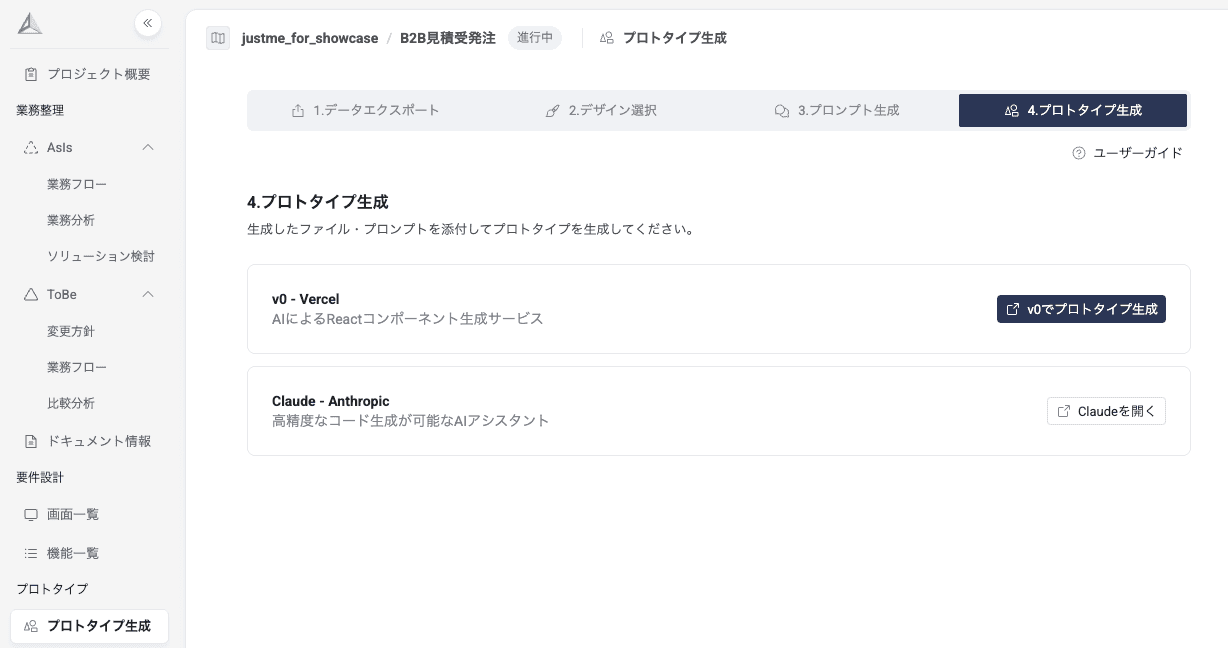
Task: Click the 機能一覧 feature list icon
Action: coord(31,553)
